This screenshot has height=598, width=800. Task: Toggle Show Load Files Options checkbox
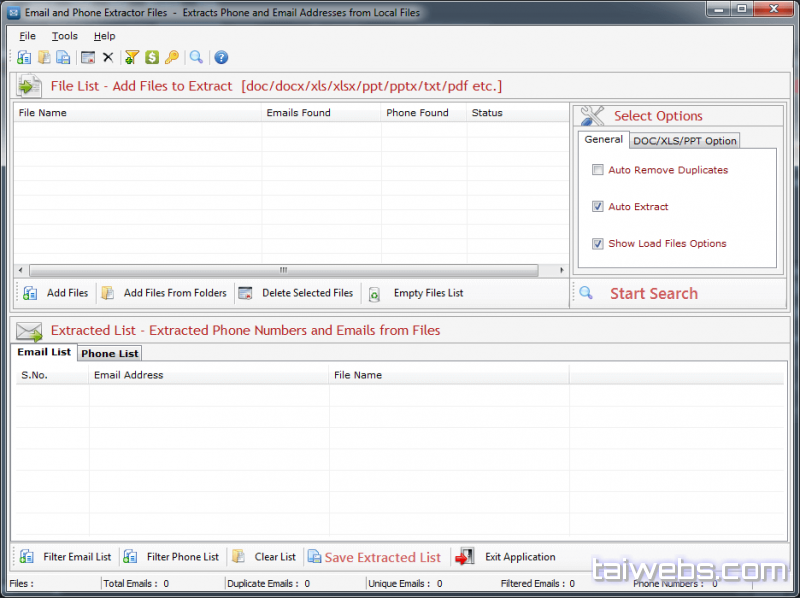tap(598, 244)
